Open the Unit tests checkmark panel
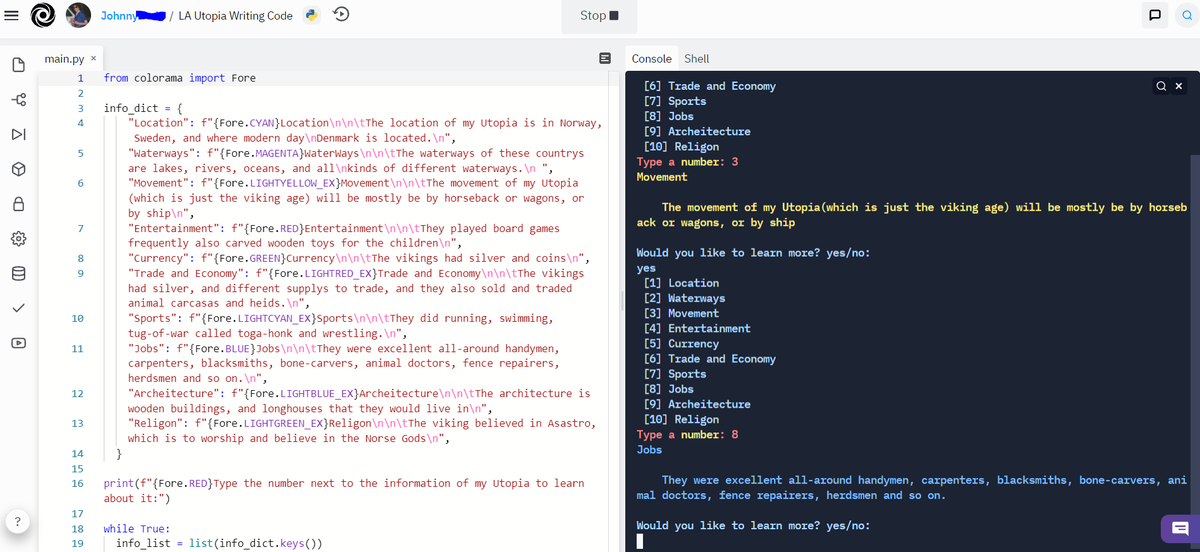The height and width of the screenshot is (552, 1200). (x=17, y=308)
